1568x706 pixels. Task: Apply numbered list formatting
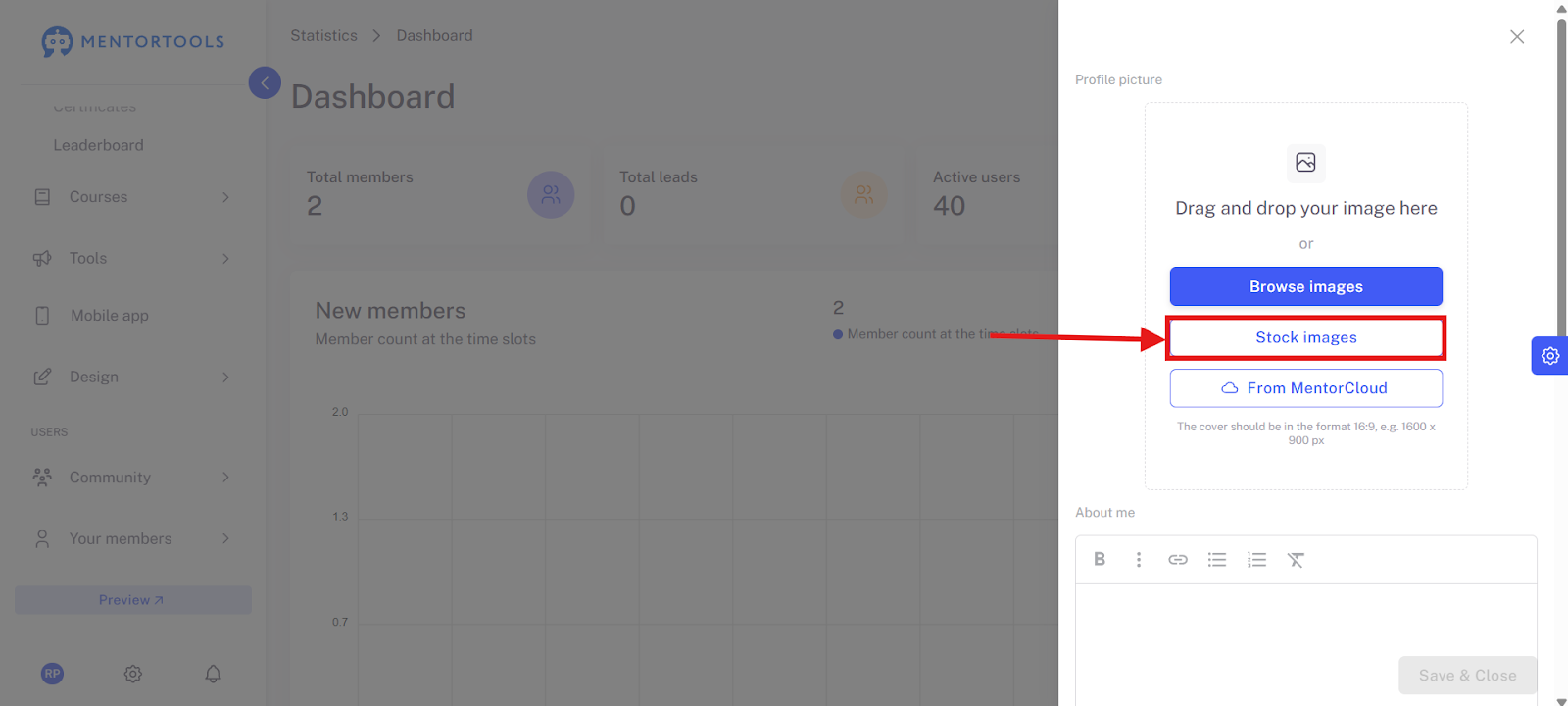coord(1256,559)
